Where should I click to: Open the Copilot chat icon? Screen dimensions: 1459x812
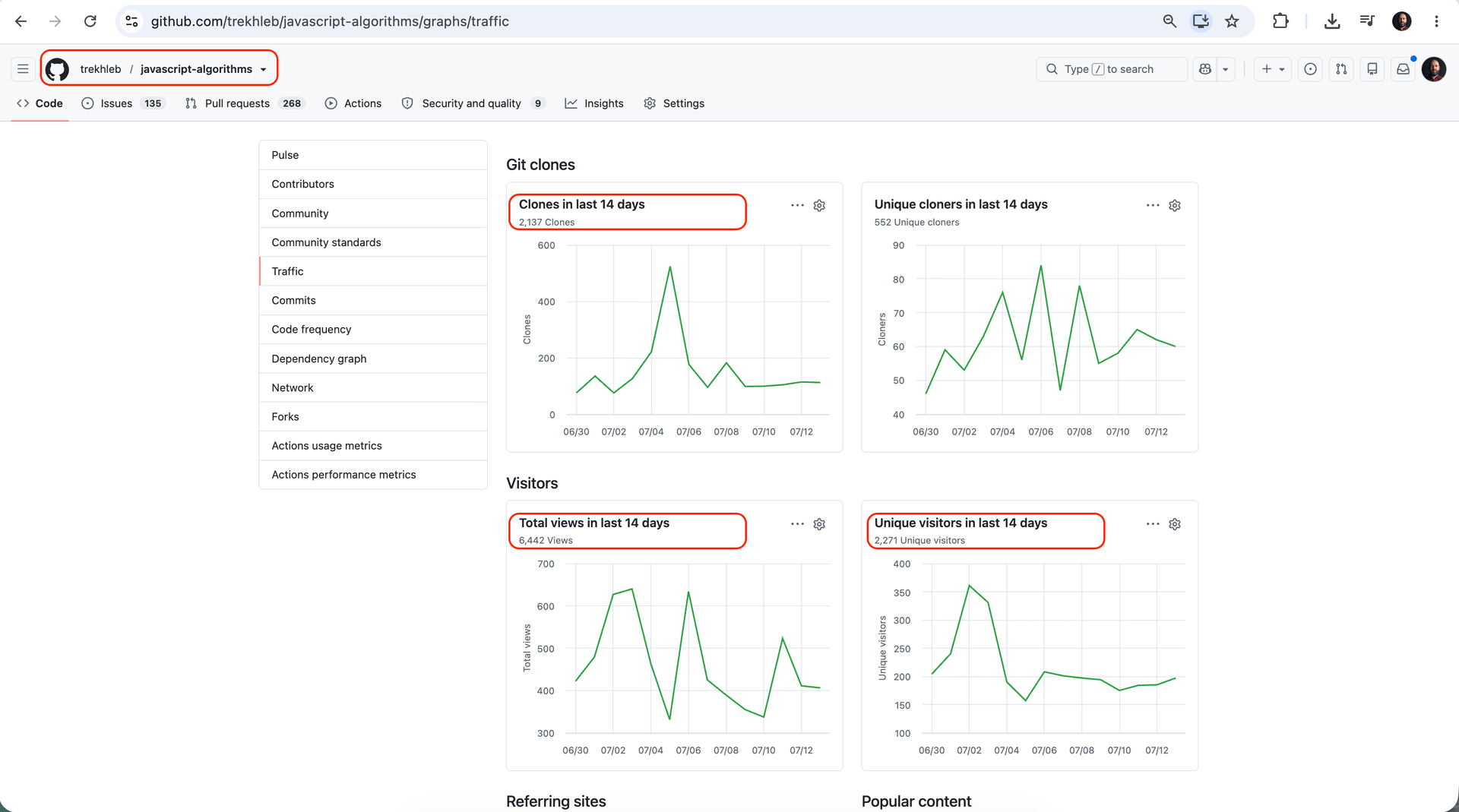[x=1205, y=69]
